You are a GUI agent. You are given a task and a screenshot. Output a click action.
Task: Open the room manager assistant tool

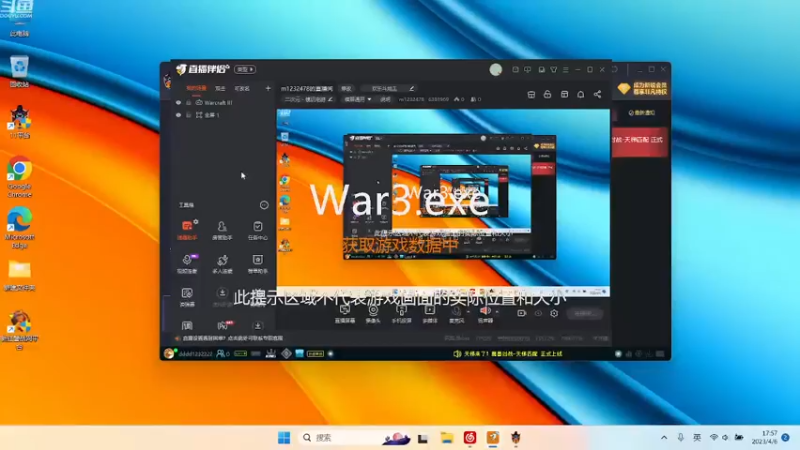(x=222, y=230)
